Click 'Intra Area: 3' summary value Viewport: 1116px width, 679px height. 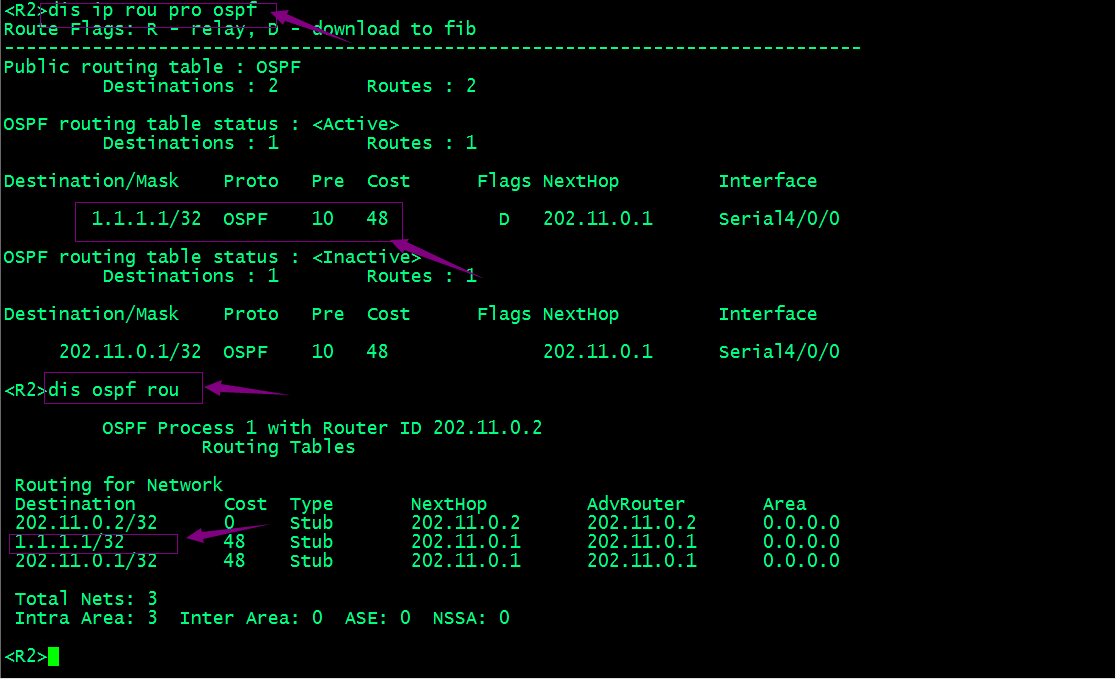coord(86,619)
